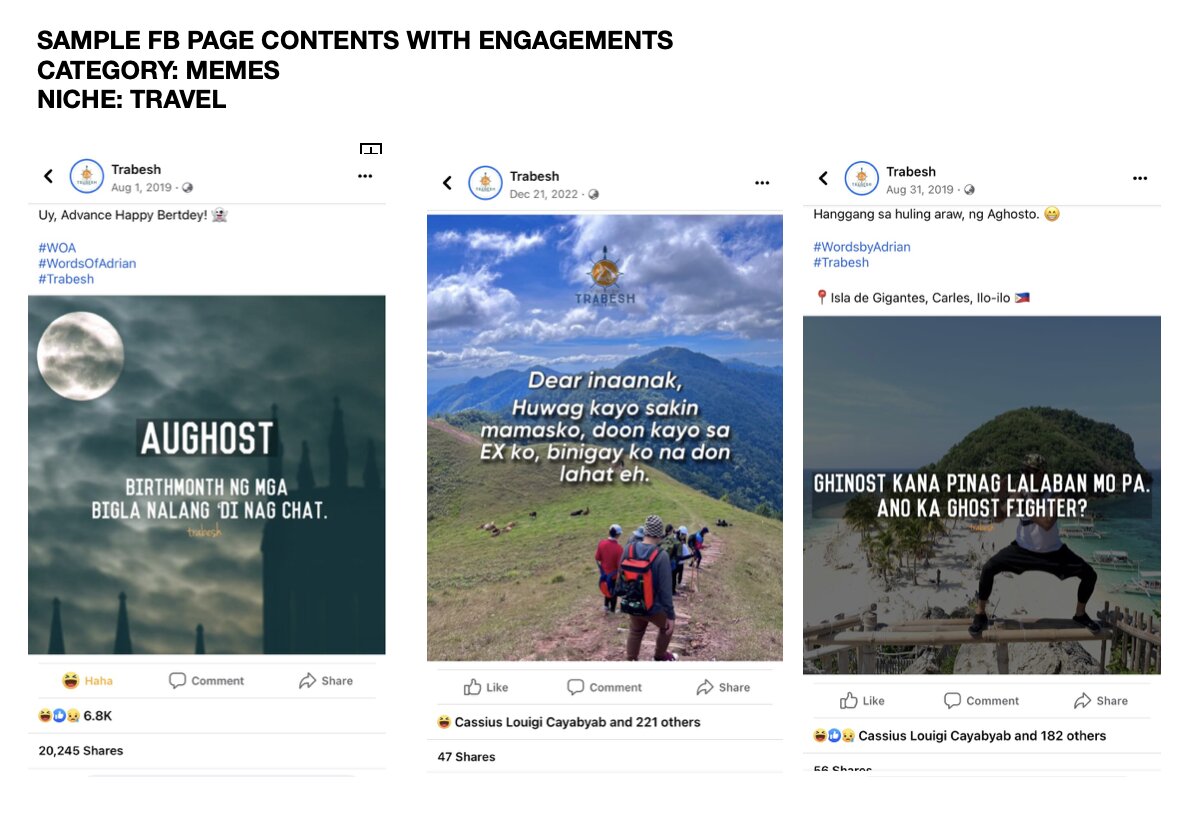The height and width of the screenshot is (813, 1188).
Task: Click the reaction emoji cluster beside 6.8K
Action: 59,715
